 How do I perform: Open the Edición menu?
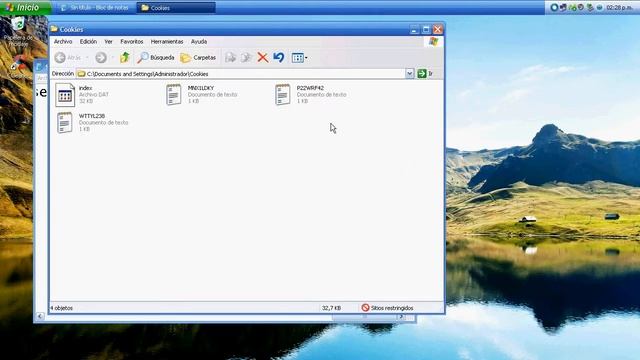coord(88,42)
